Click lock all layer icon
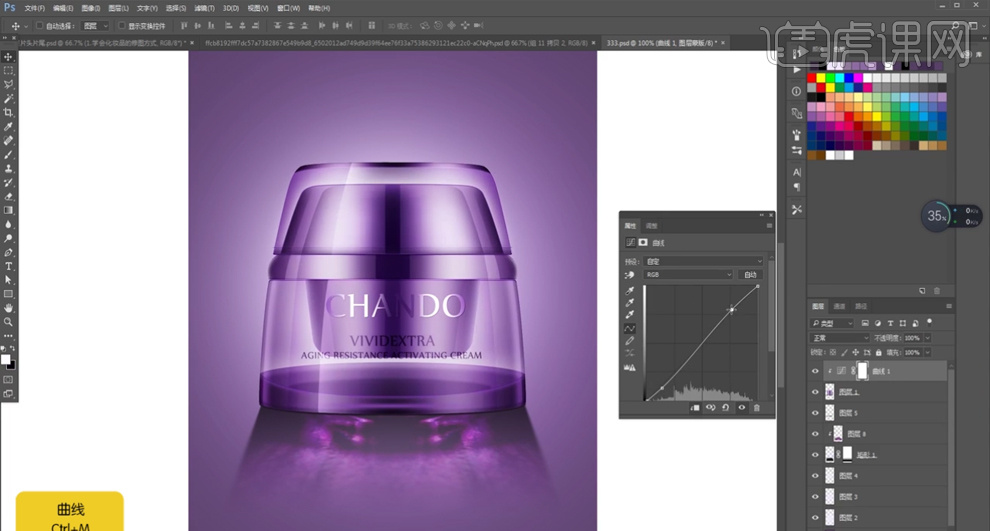This screenshot has height=531, width=990. tap(878, 352)
